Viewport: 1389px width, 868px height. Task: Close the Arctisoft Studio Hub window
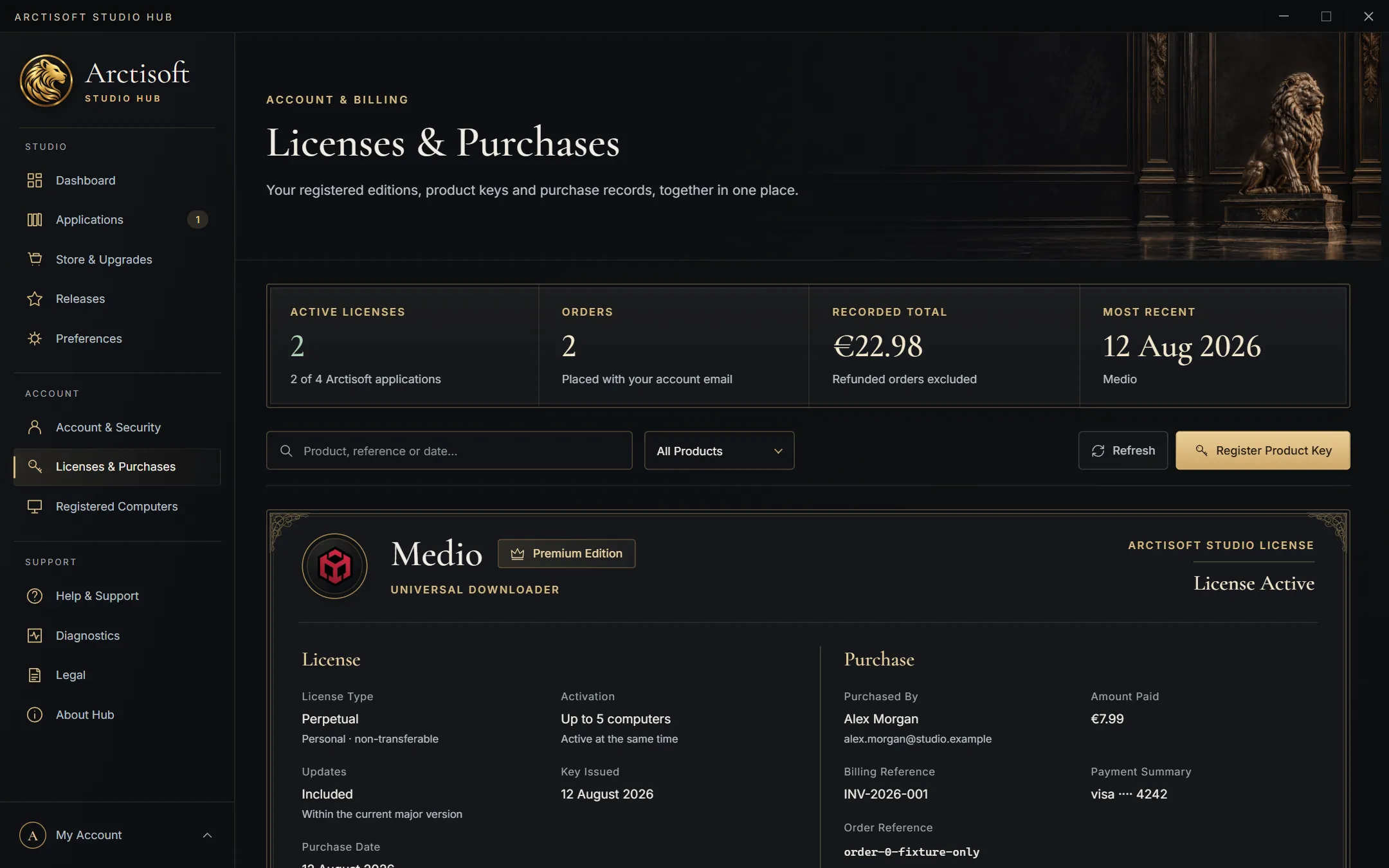coord(1368,16)
